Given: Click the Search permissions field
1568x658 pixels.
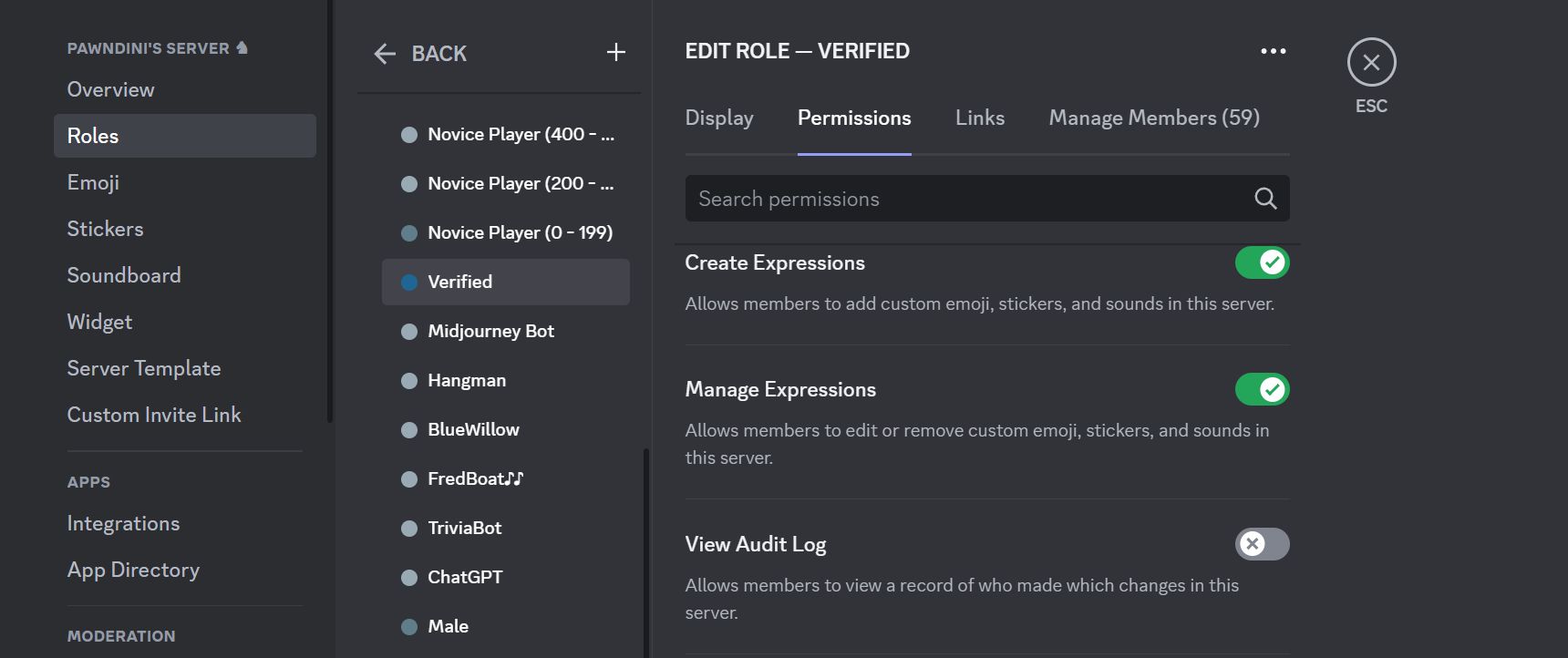Looking at the screenshot, I should click(x=966, y=199).
